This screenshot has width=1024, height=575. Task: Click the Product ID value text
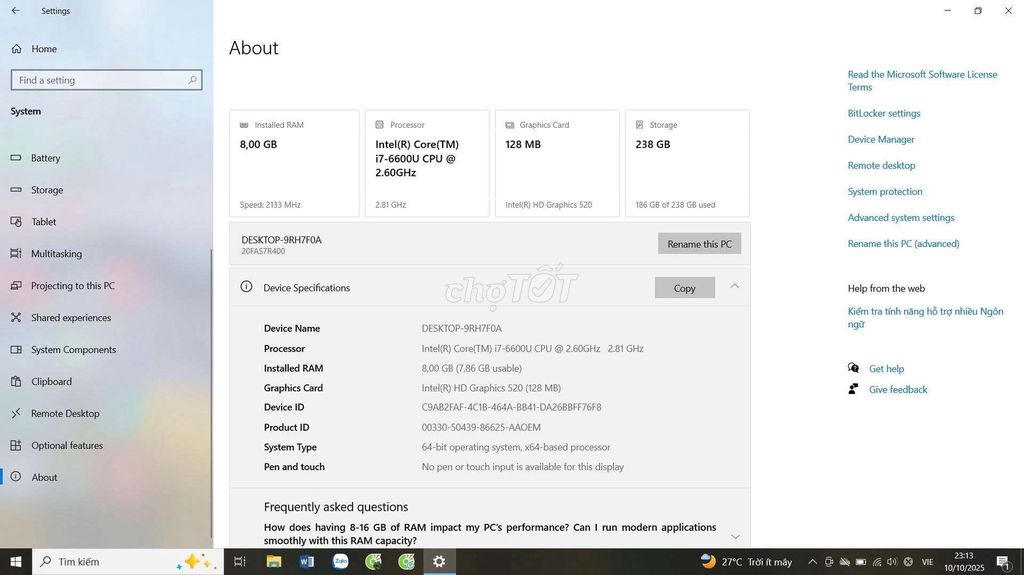pyautogui.click(x=481, y=427)
